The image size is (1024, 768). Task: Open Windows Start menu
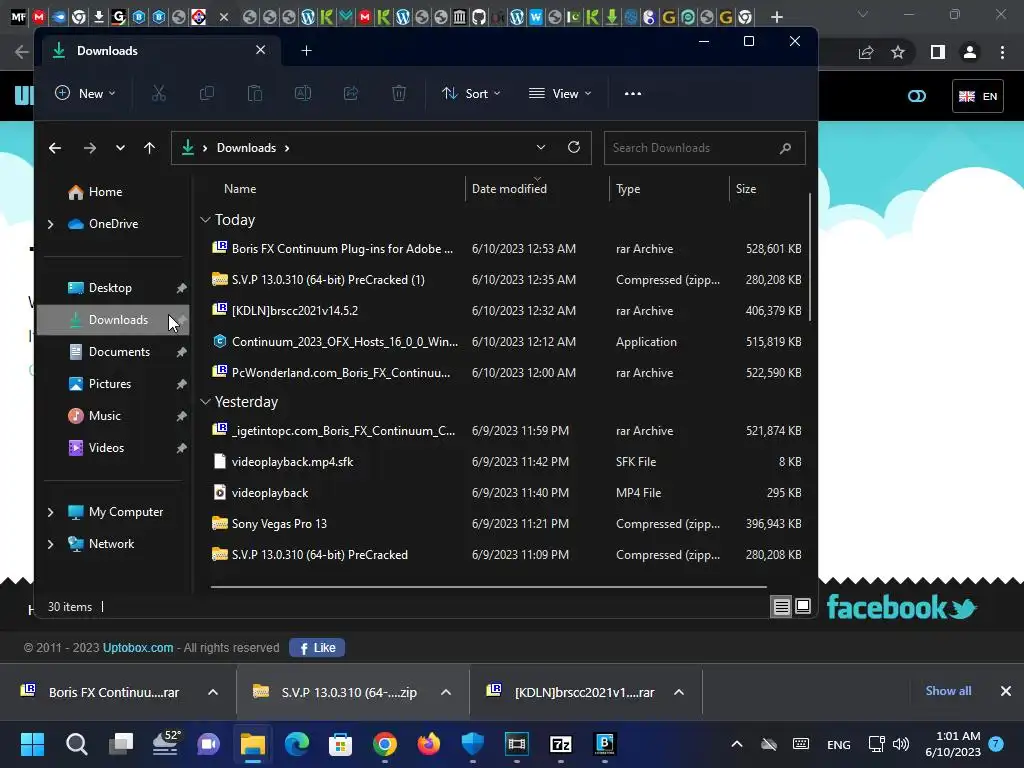click(x=33, y=744)
